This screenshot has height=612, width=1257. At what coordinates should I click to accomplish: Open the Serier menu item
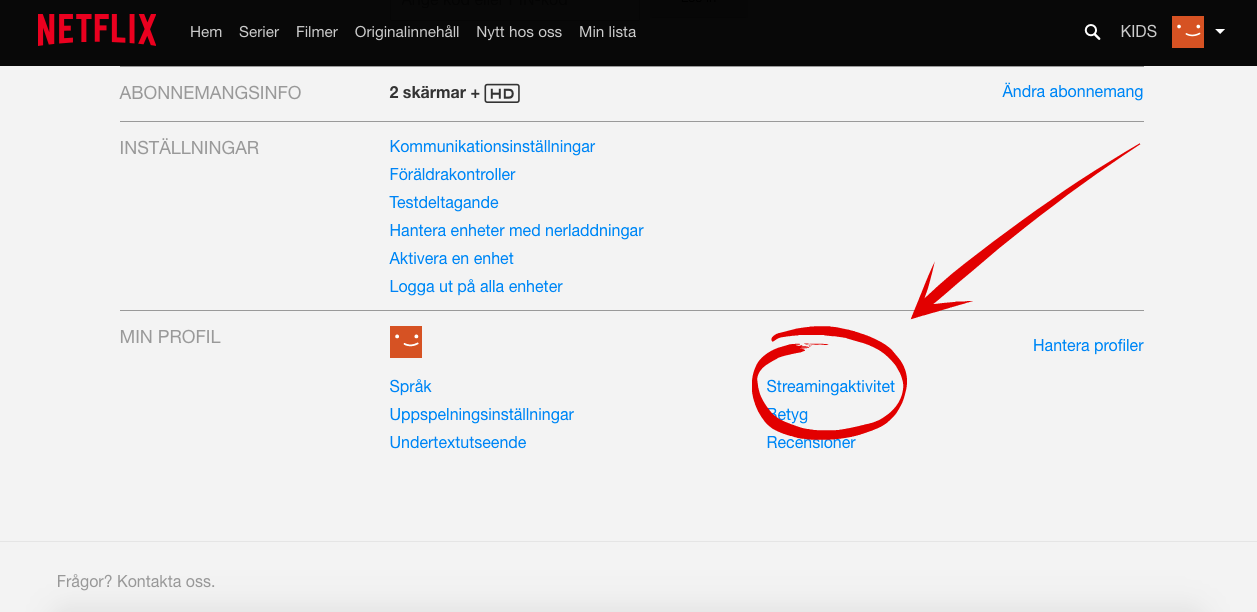259,32
